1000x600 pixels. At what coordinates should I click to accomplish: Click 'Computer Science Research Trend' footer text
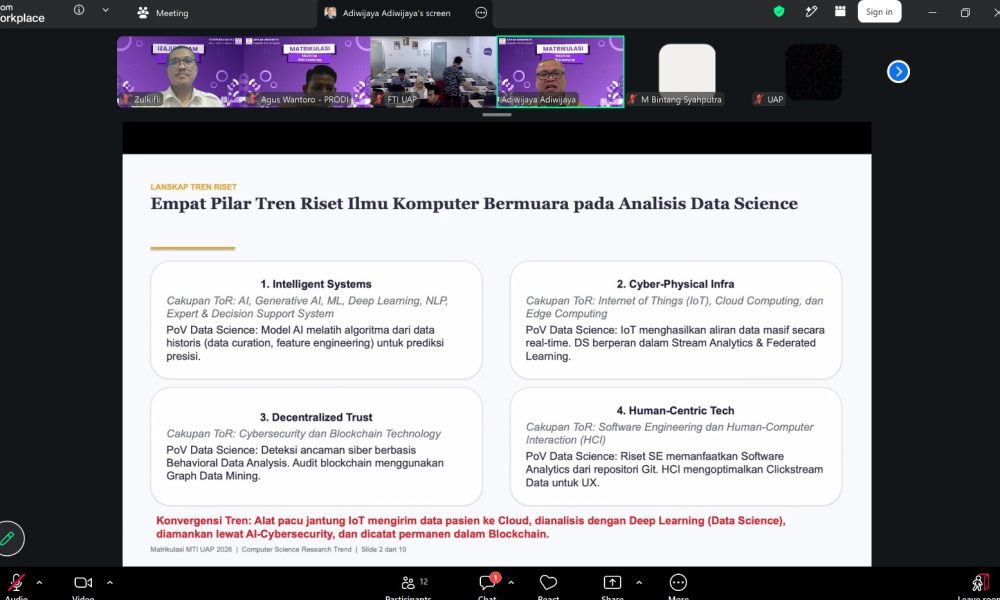[x=297, y=550]
